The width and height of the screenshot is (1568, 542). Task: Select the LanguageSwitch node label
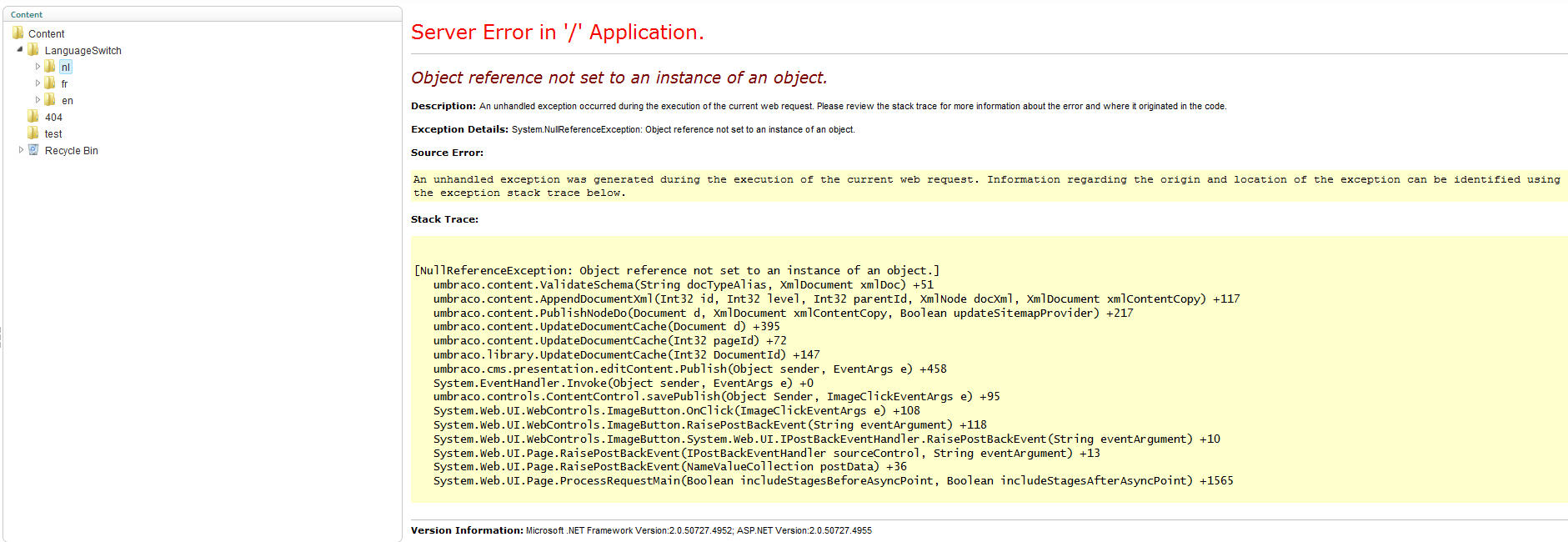(83, 51)
